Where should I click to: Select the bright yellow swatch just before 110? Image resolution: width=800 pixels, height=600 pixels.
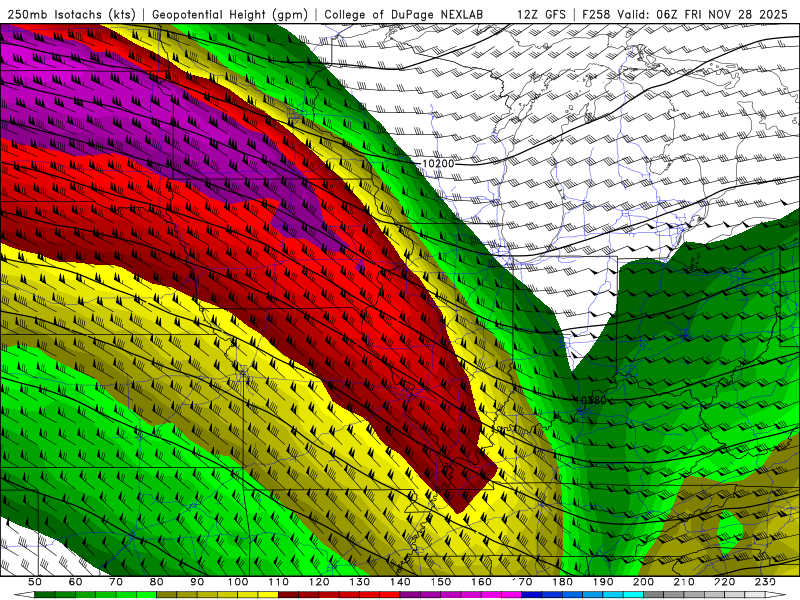(268, 594)
